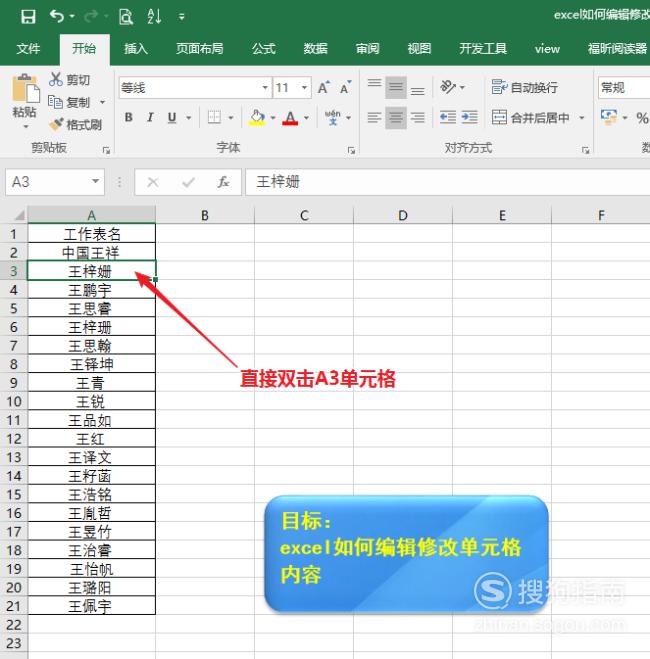This screenshot has height=659, width=650.
Task: Align text left
Action: point(374,117)
